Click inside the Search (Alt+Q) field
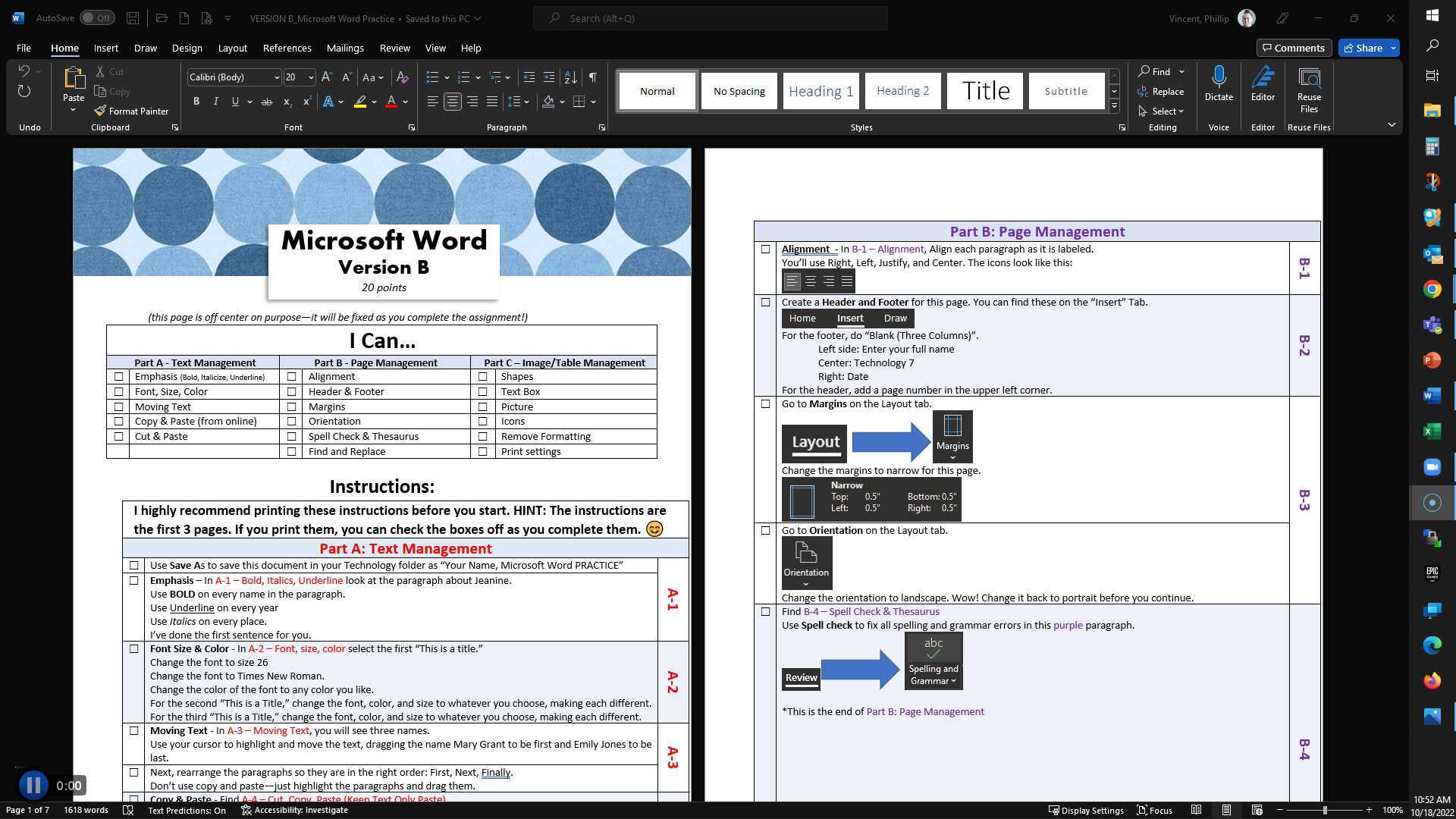Viewport: 1456px width, 819px height. pyautogui.click(x=711, y=17)
